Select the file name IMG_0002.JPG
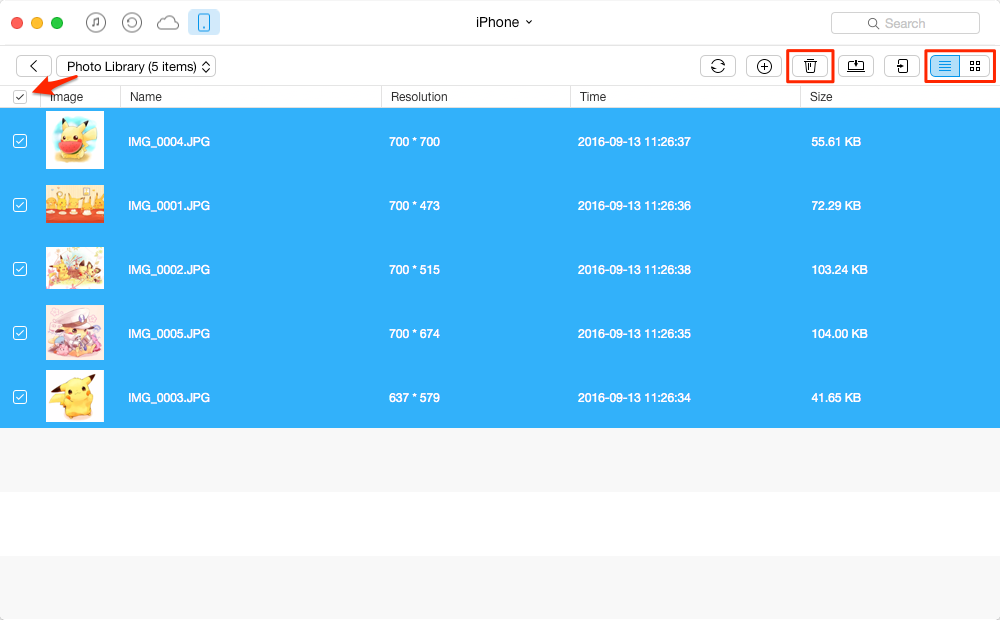 169,270
